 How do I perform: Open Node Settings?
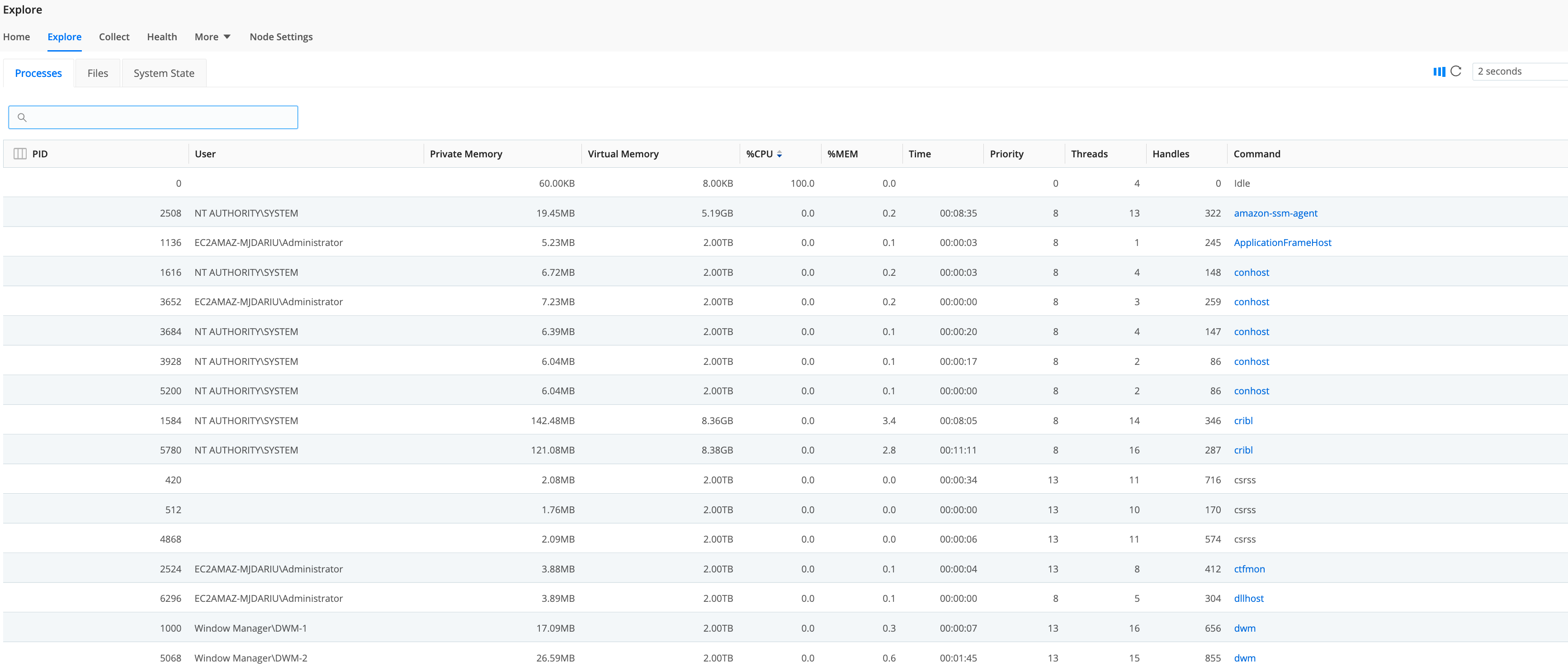click(x=281, y=37)
